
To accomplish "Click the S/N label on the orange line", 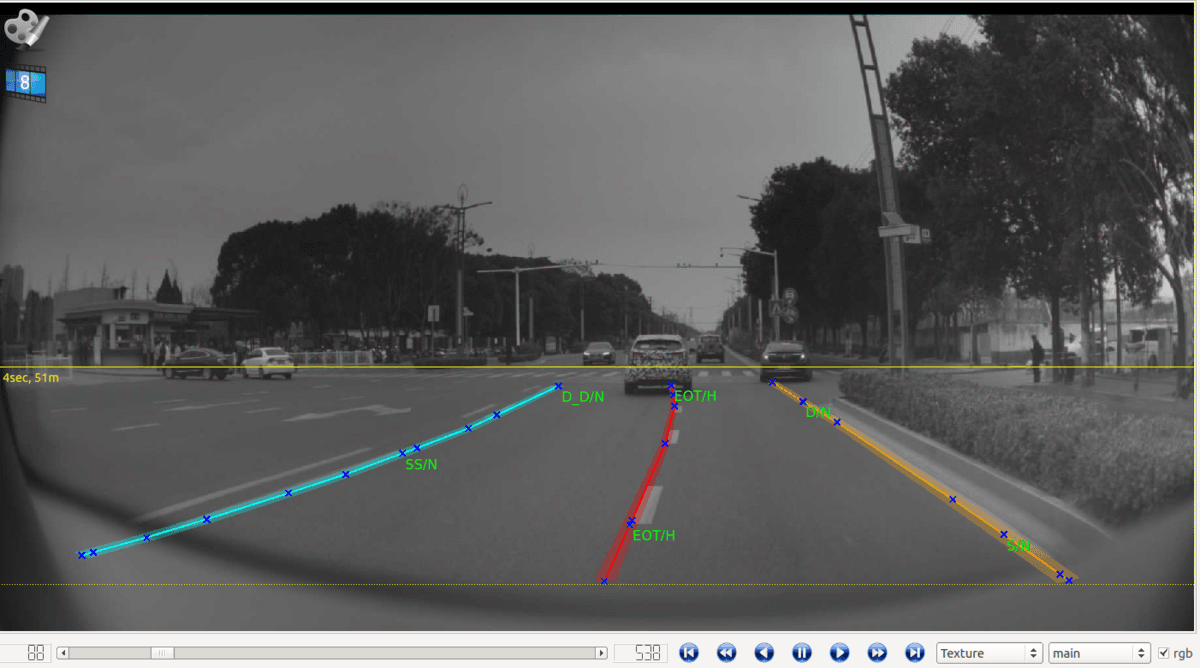I will 1018,545.
